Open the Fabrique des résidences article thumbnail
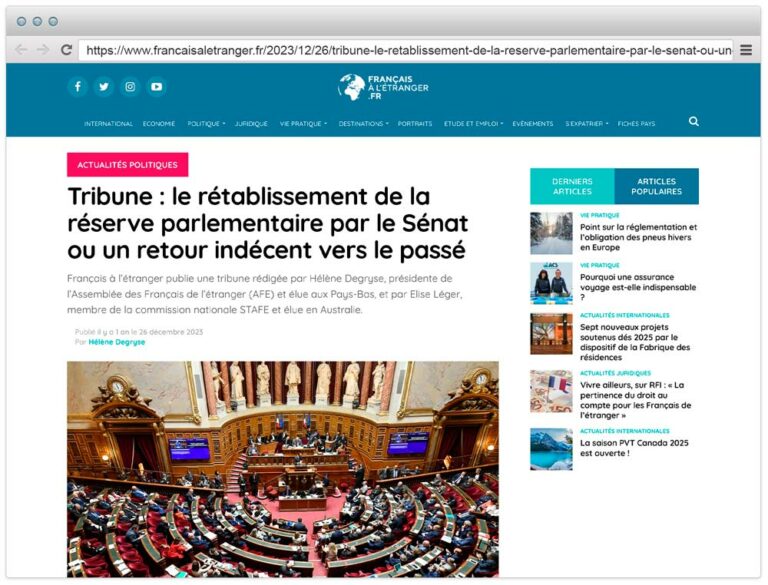This screenshot has width=768, height=585. [x=551, y=334]
